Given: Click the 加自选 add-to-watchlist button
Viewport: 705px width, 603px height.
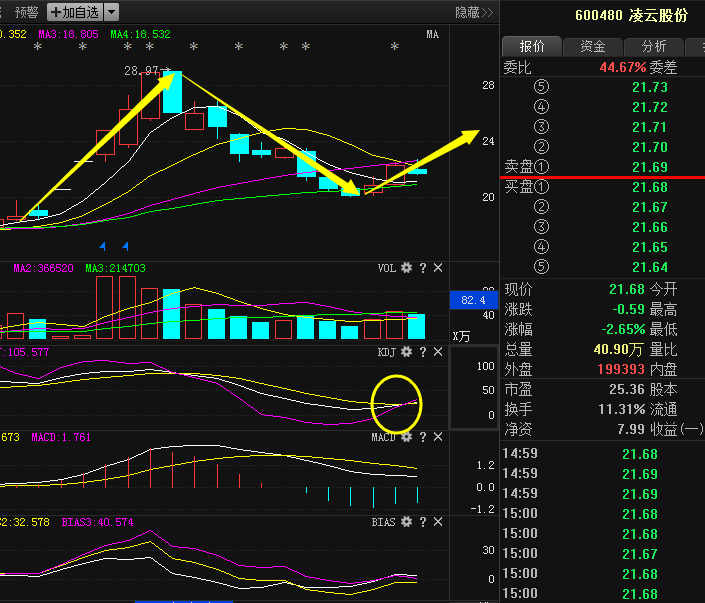Looking at the screenshot, I should point(75,12).
